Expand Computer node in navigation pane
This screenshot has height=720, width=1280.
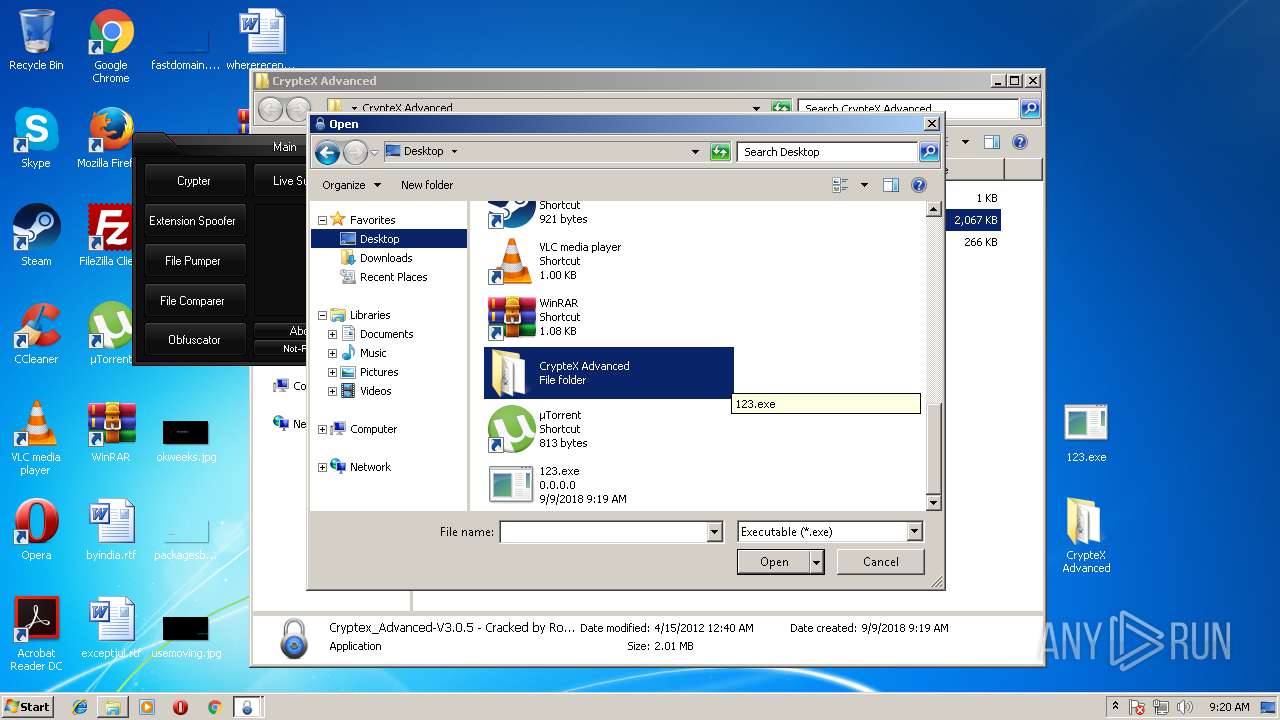[x=322, y=429]
